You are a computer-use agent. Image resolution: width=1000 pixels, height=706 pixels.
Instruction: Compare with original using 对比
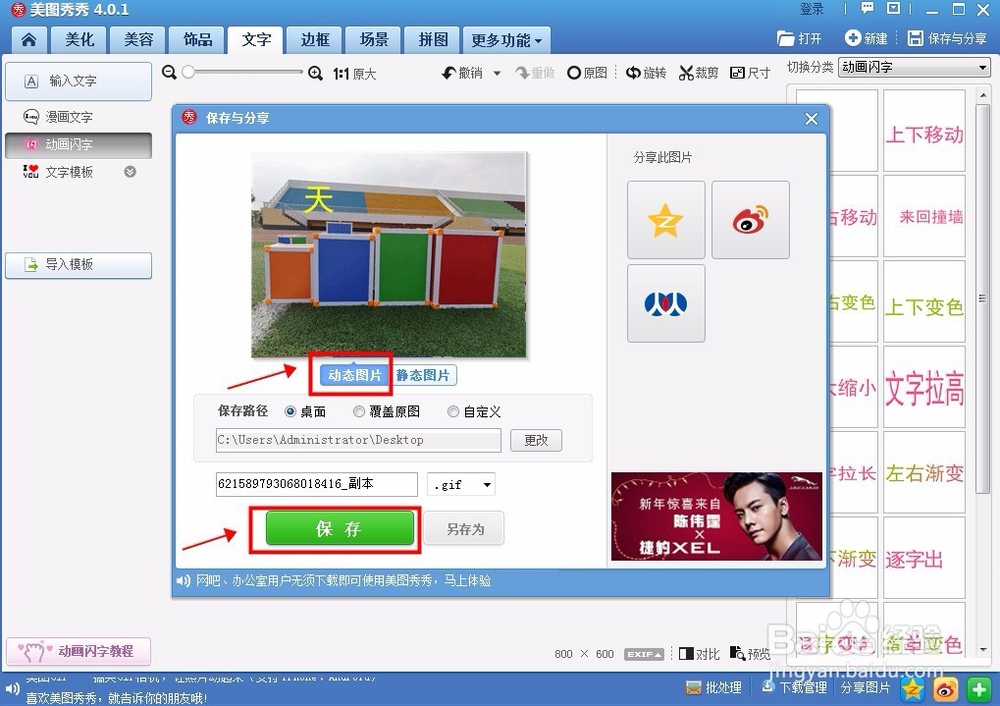click(699, 654)
